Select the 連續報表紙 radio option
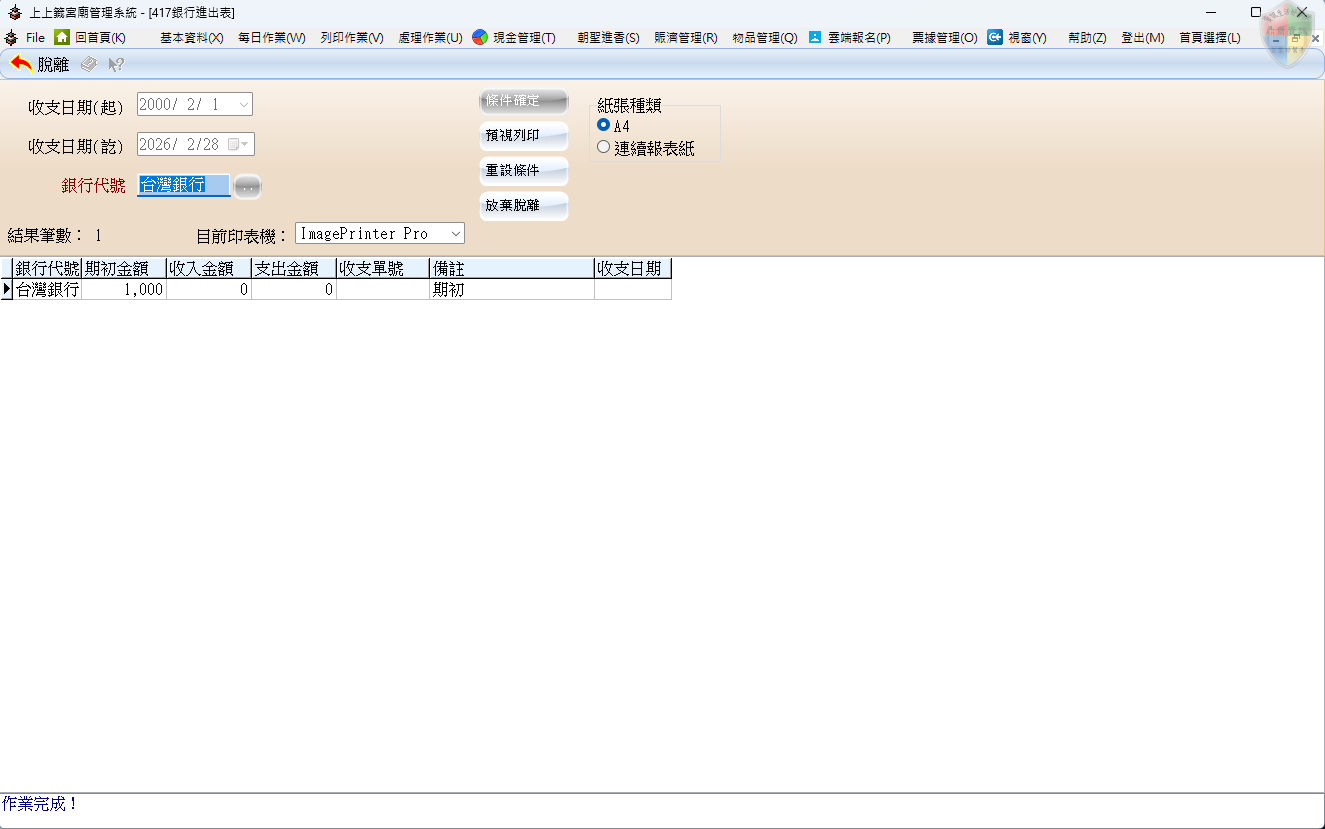1325x829 pixels. (x=603, y=147)
